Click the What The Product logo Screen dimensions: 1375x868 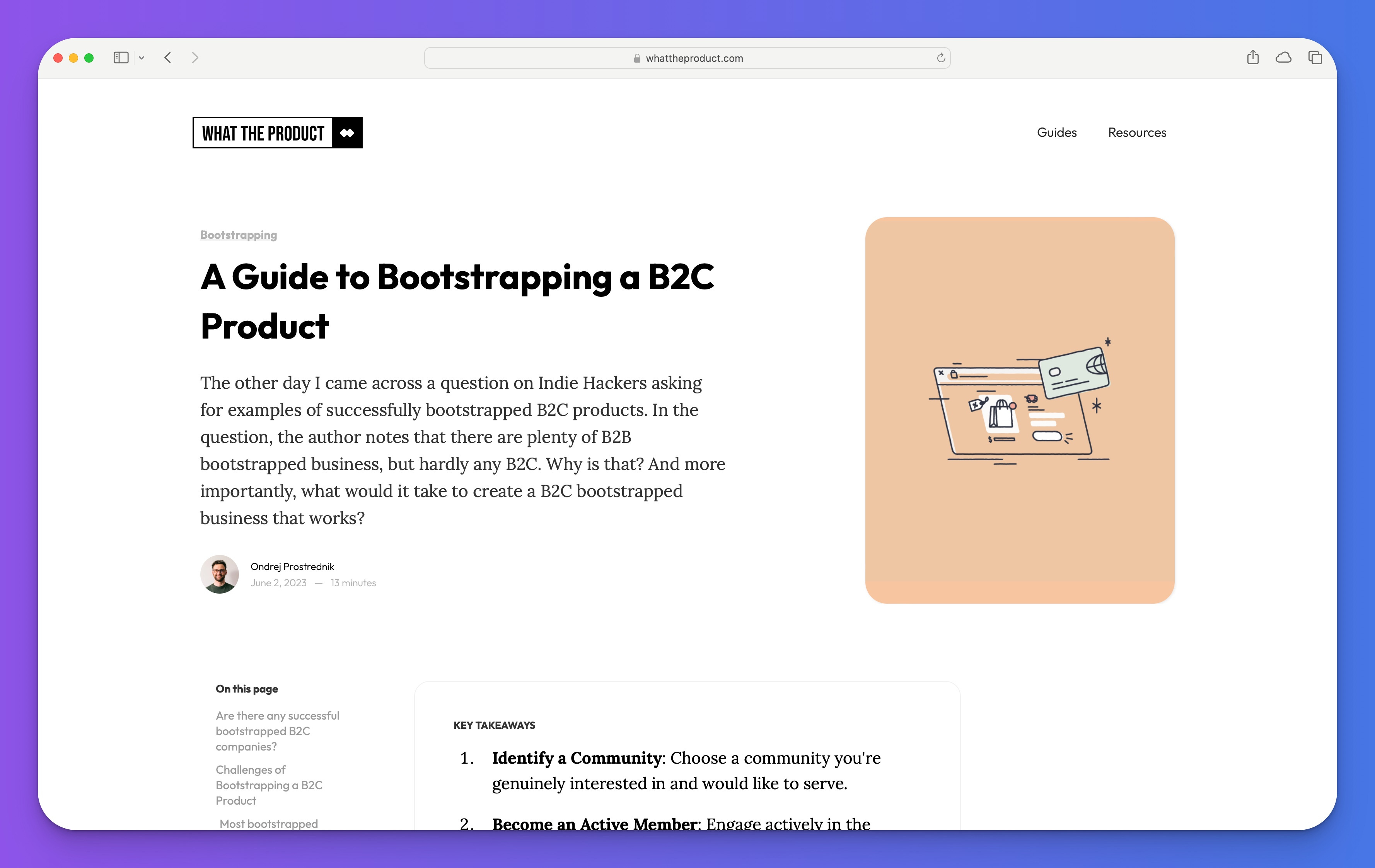tap(278, 133)
